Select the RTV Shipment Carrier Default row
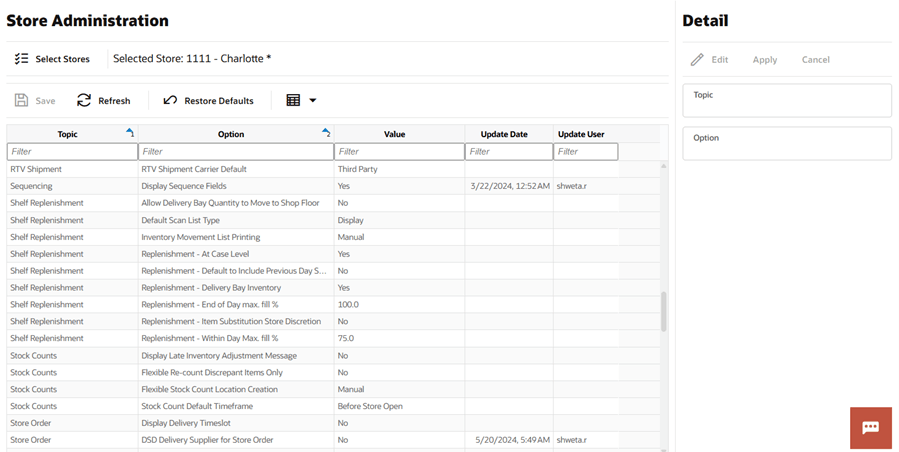Image resolution: width=899 pixels, height=452 pixels. (333, 169)
